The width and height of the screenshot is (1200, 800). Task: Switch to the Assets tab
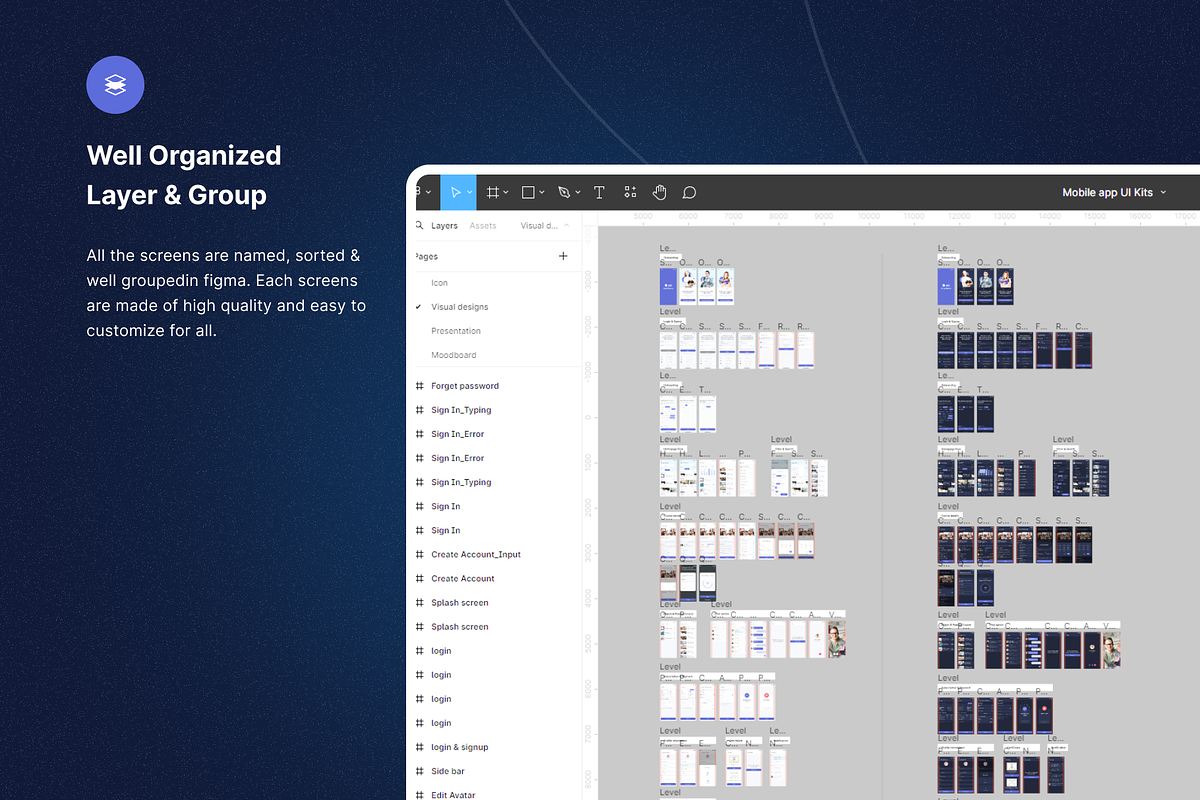pyautogui.click(x=483, y=225)
